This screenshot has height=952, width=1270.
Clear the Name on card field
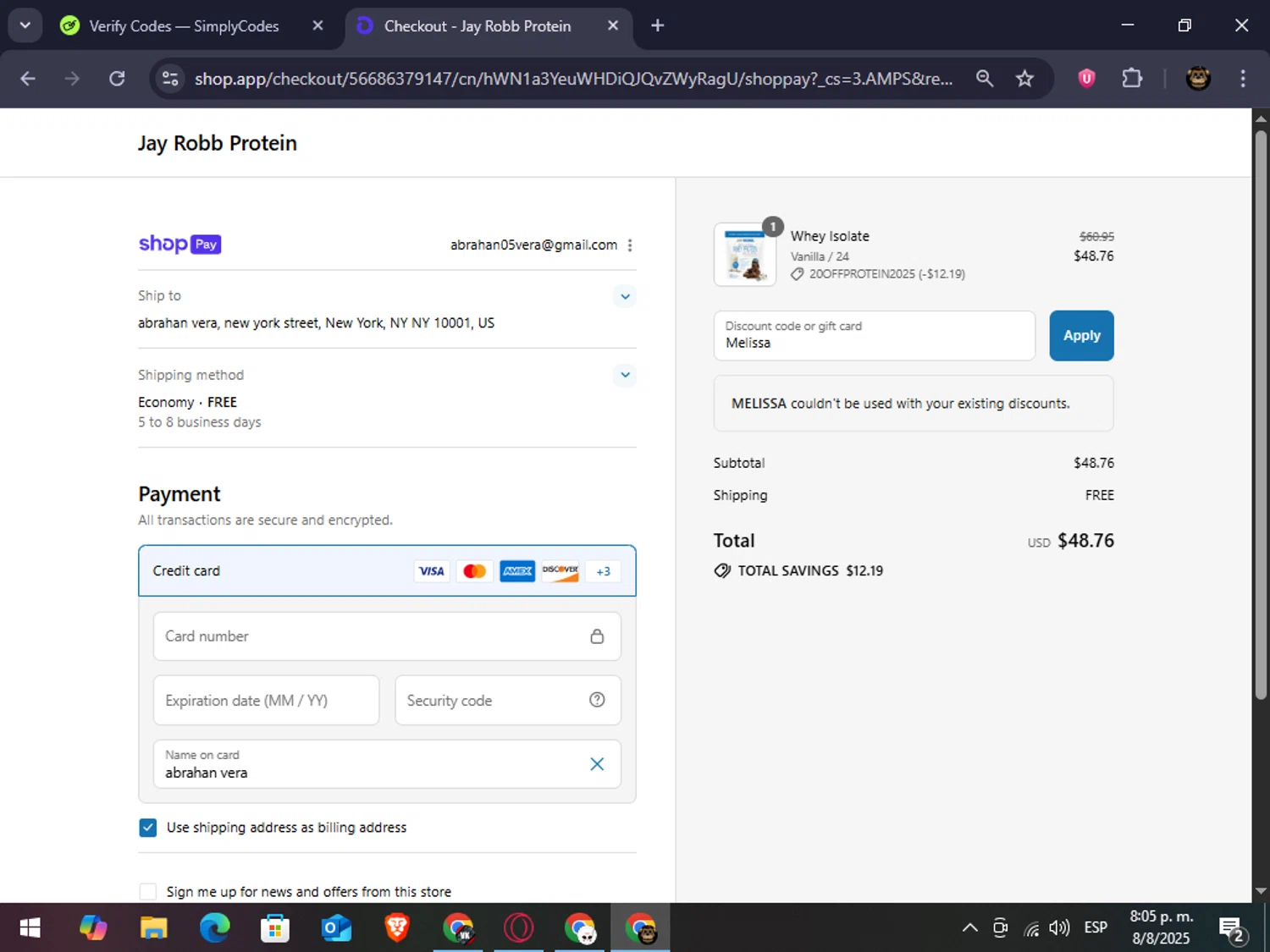pyautogui.click(x=597, y=764)
